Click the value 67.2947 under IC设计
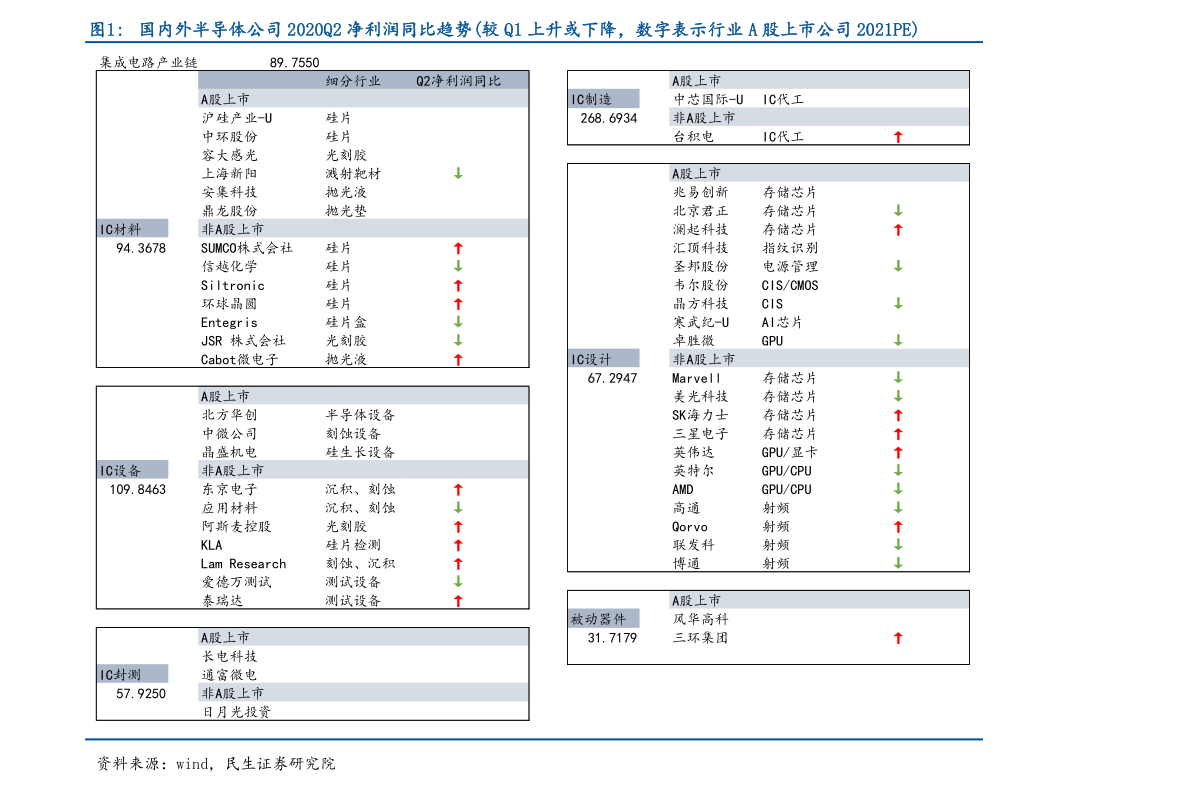 [612, 378]
